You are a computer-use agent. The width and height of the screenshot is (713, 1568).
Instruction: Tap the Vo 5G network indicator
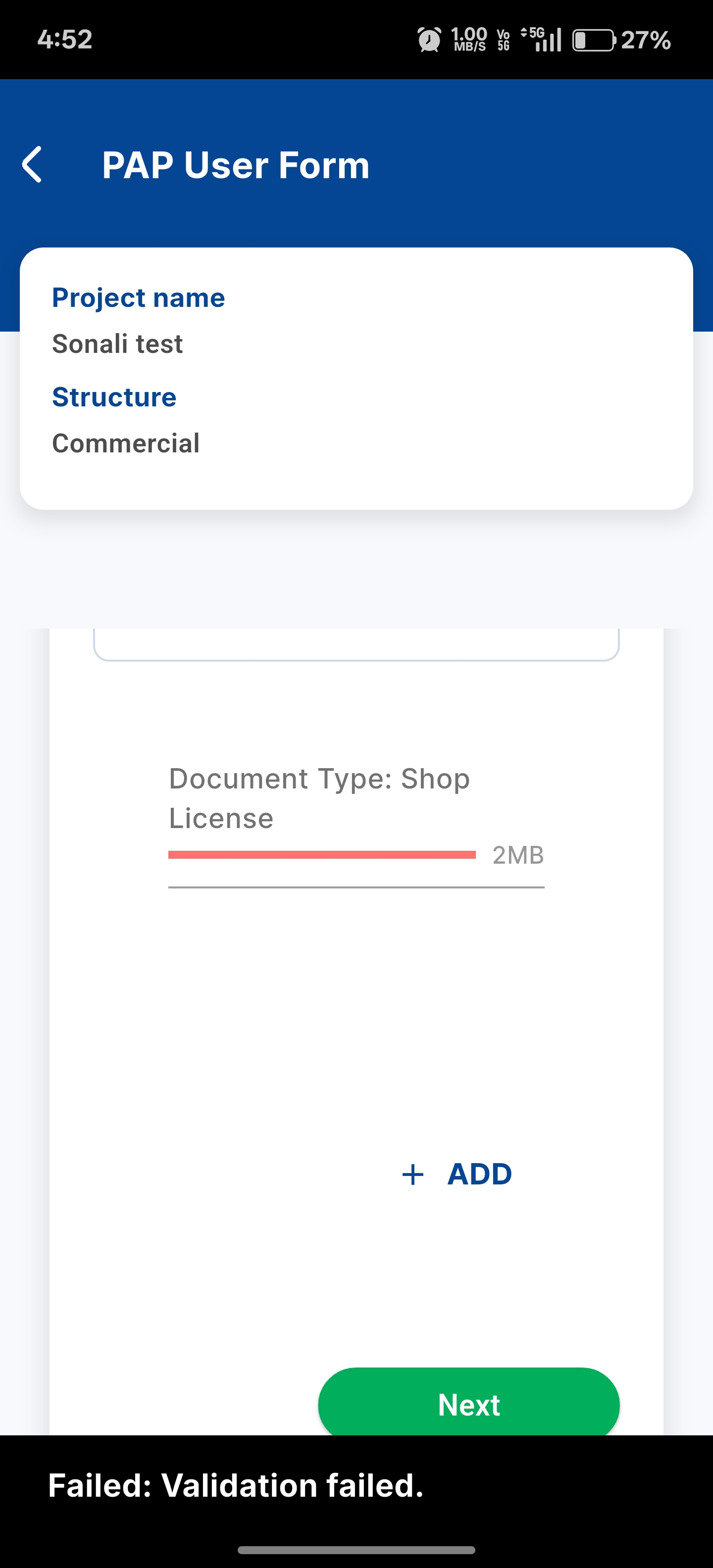coord(503,40)
